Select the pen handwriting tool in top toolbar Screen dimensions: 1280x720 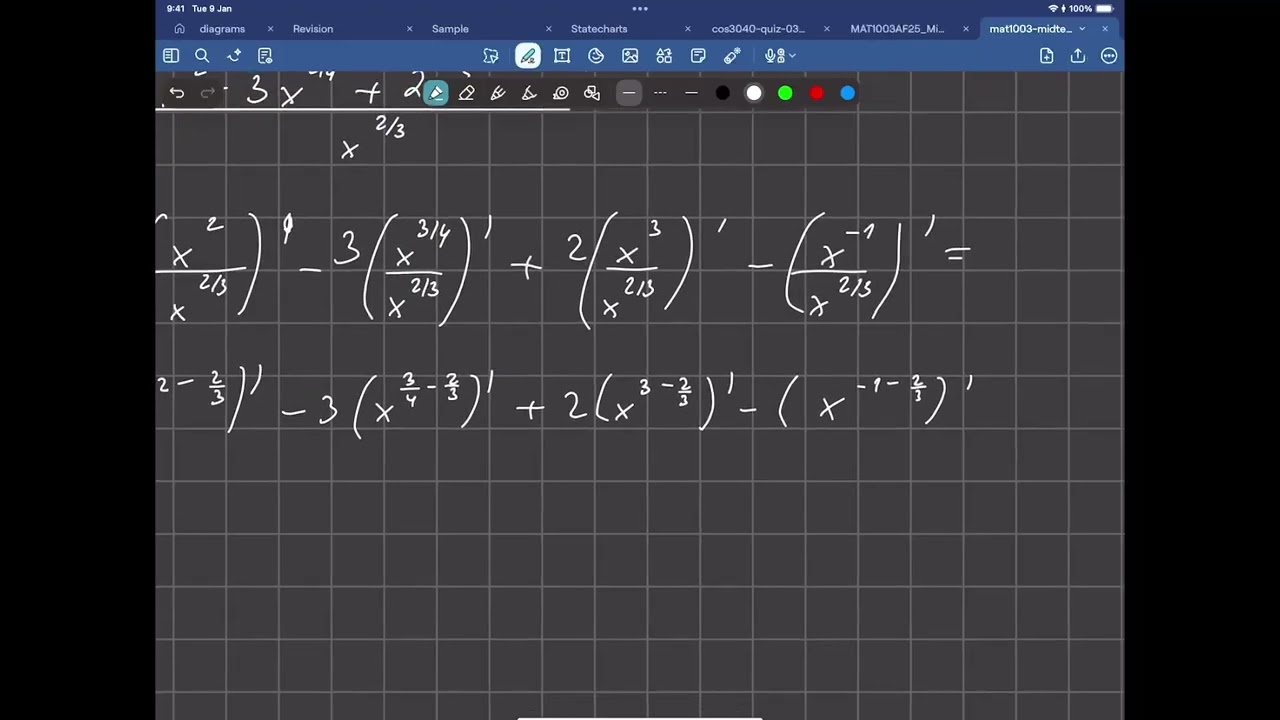(x=527, y=56)
